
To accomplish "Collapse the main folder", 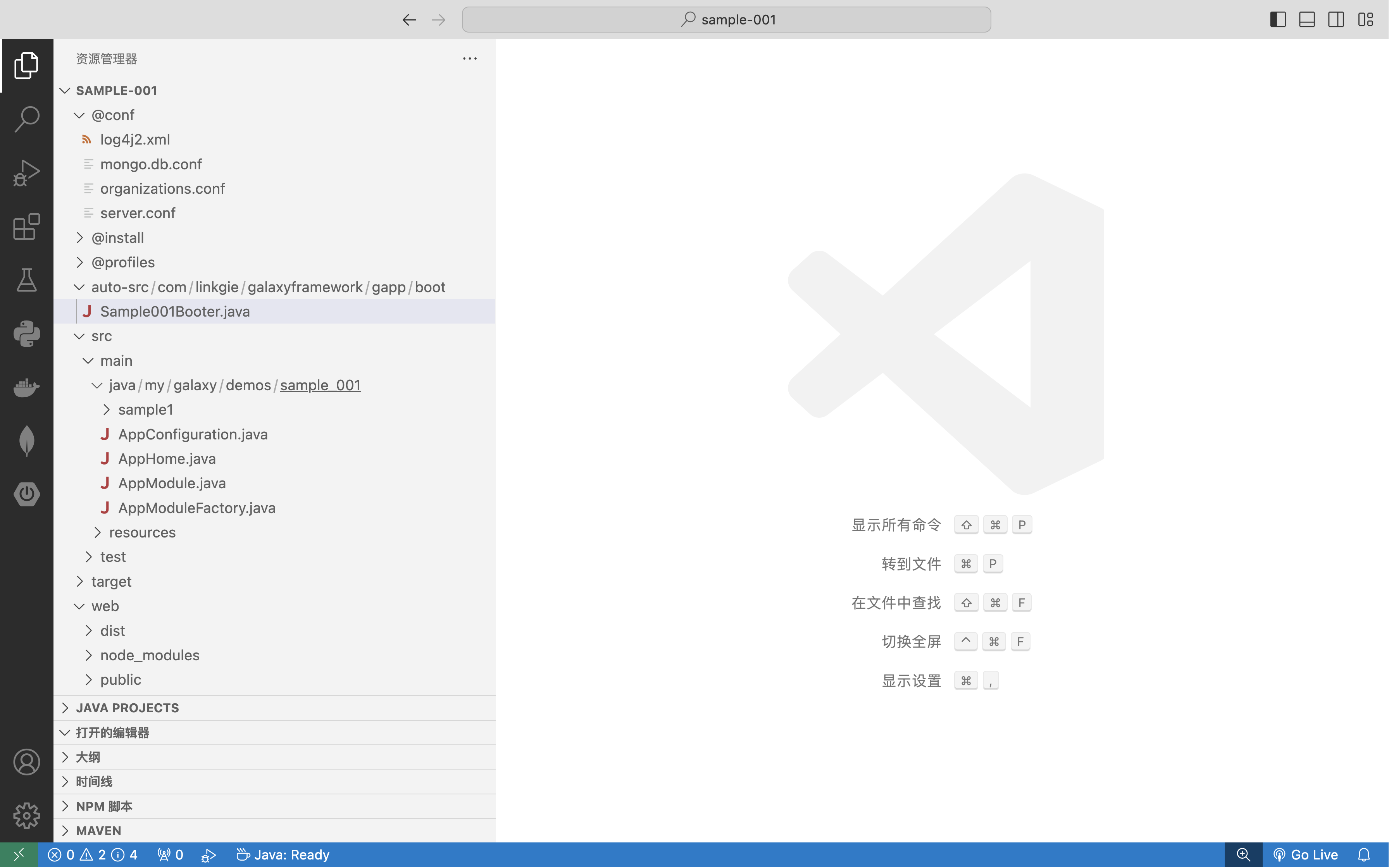I will click(274, 360).
